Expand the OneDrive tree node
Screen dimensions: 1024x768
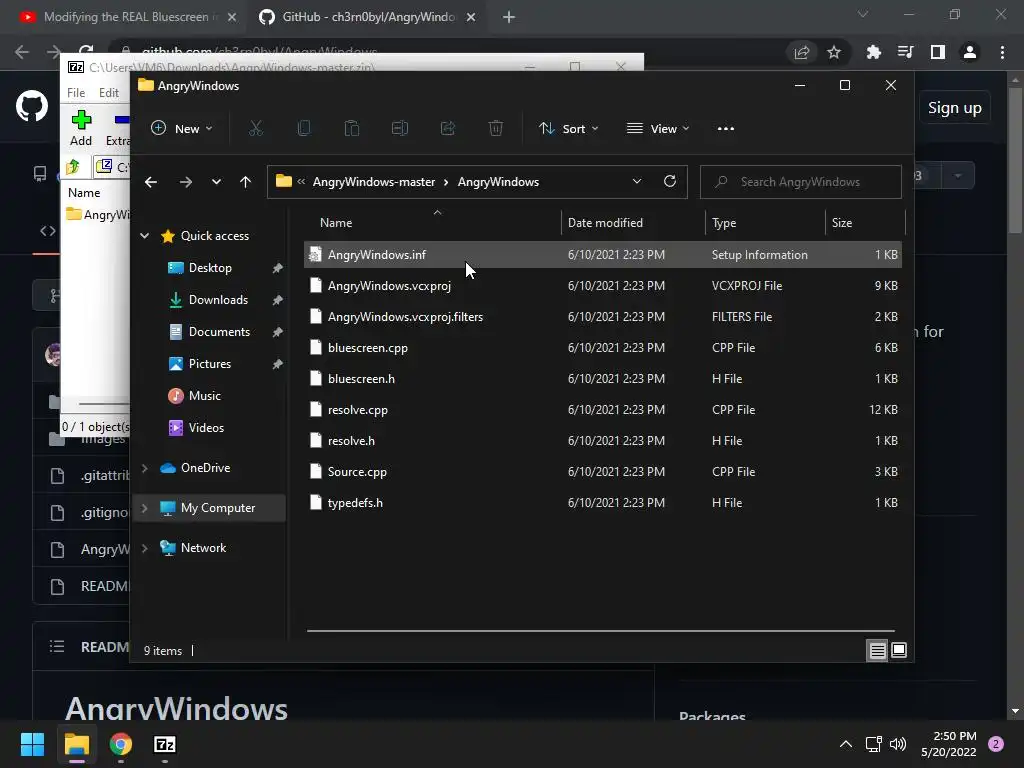click(144, 468)
